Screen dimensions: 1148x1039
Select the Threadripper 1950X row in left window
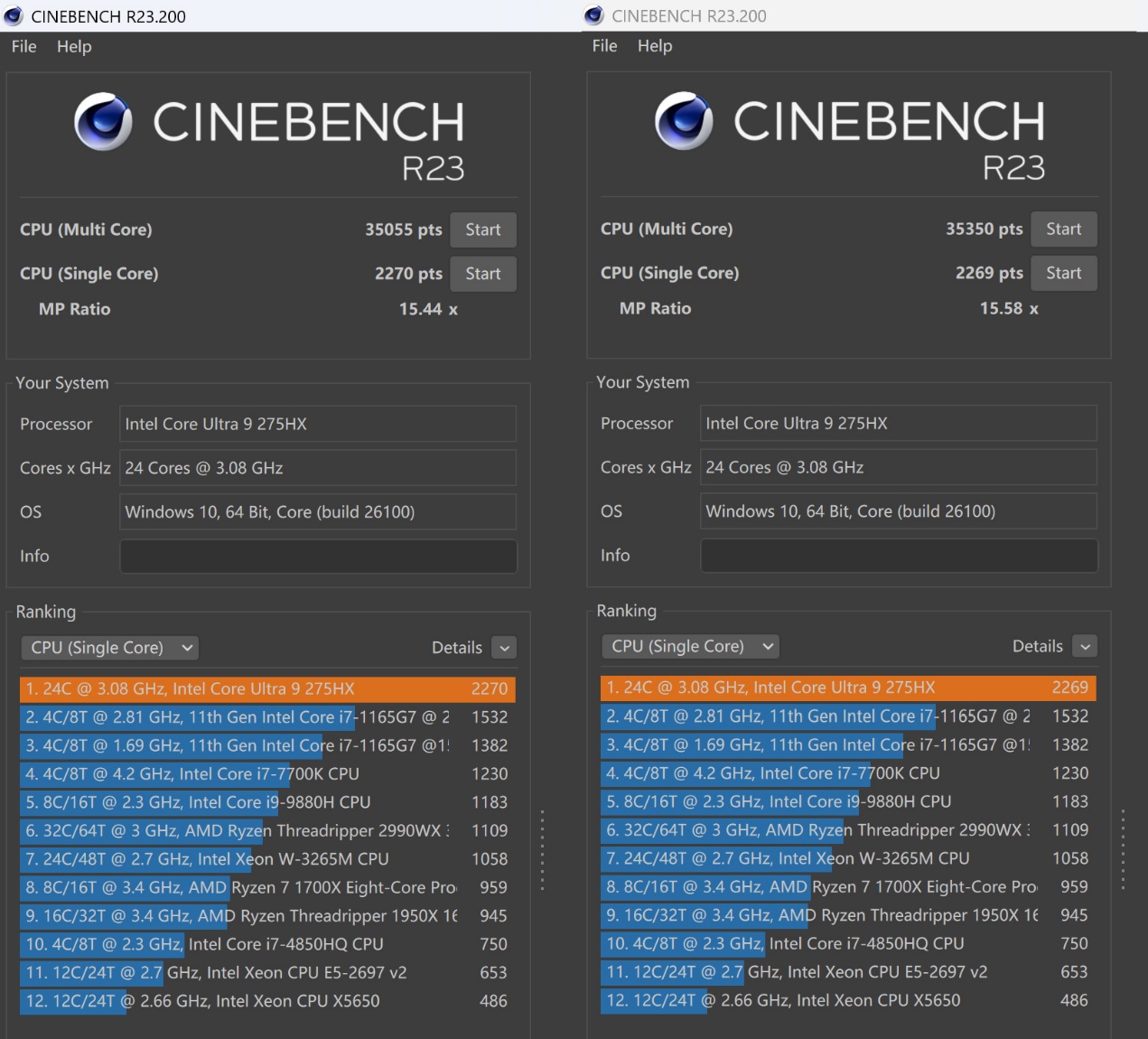267,916
